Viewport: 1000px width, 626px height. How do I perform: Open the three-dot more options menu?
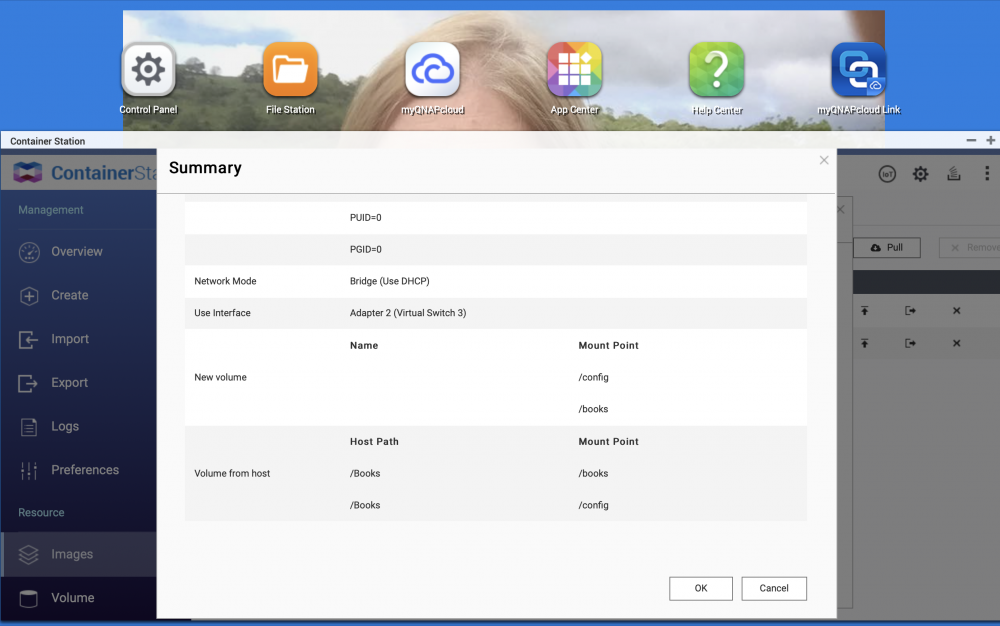point(987,173)
